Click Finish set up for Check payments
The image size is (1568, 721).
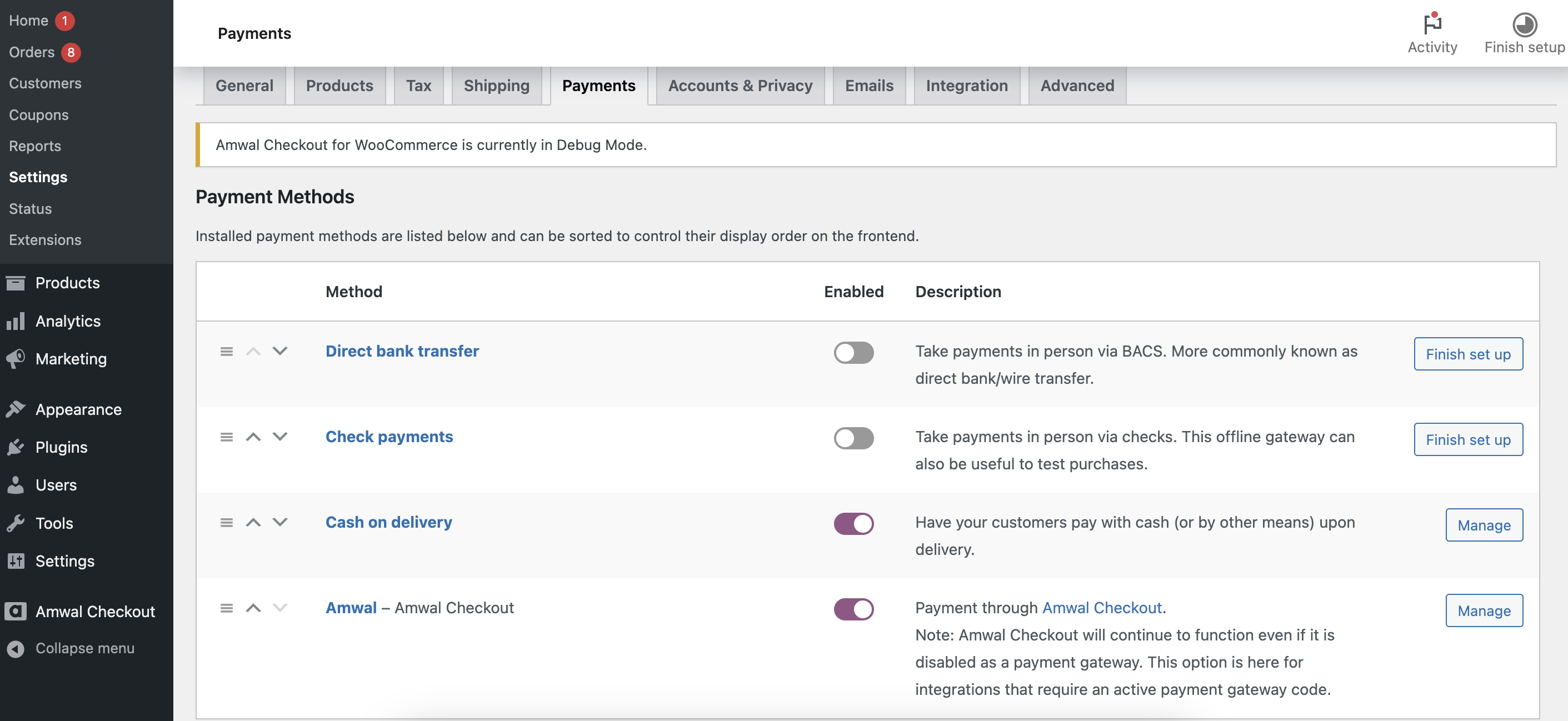click(1467, 439)
